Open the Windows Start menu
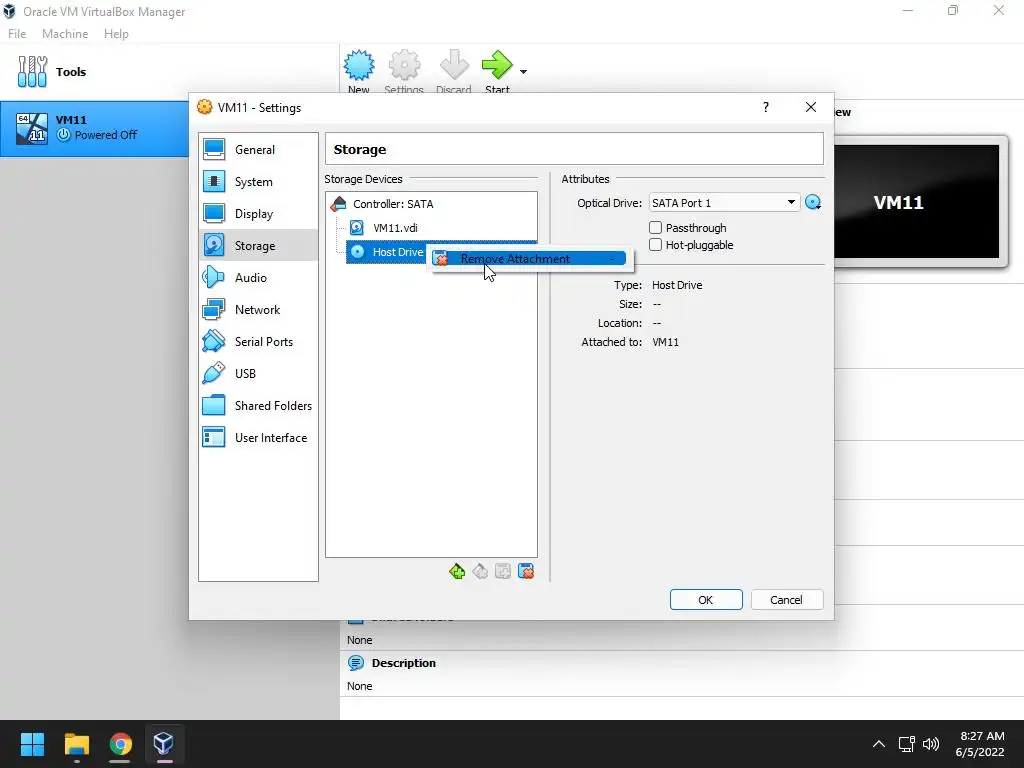Image resolution: width=1024 pixels, height=768 pixels. (x=32, y=744)
